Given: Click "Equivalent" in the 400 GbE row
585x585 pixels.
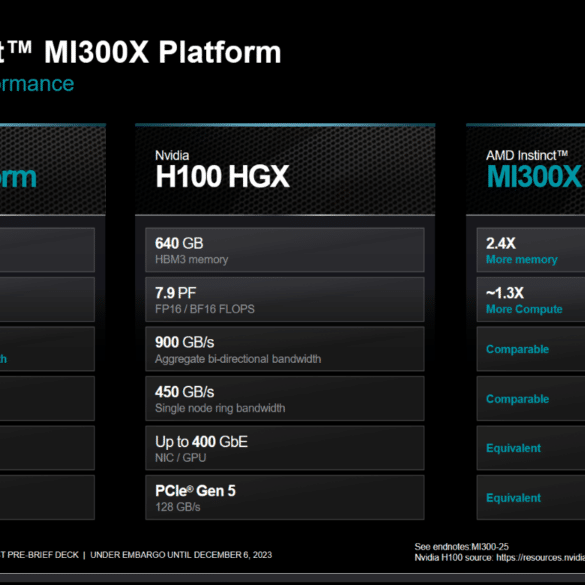Looking at the screenshot, I should pos(513,448).
